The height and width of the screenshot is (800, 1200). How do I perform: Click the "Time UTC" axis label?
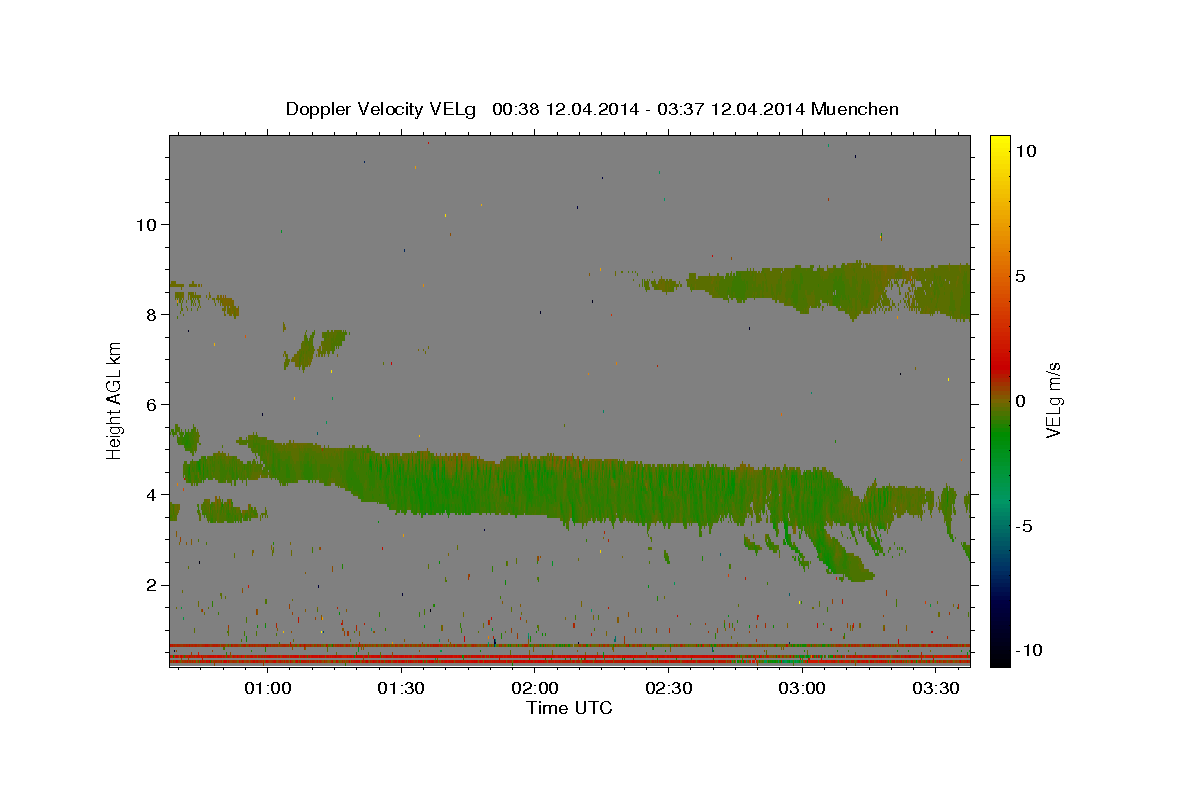tap(569, 708)
